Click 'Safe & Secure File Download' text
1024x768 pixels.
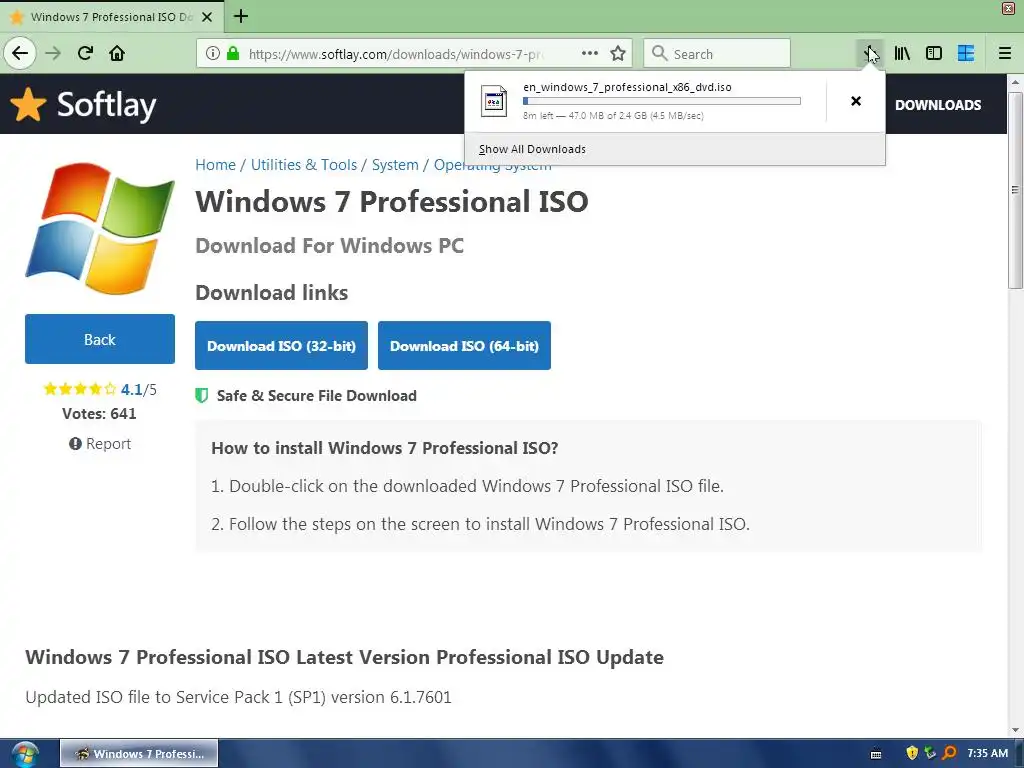(x=317, y=396)
